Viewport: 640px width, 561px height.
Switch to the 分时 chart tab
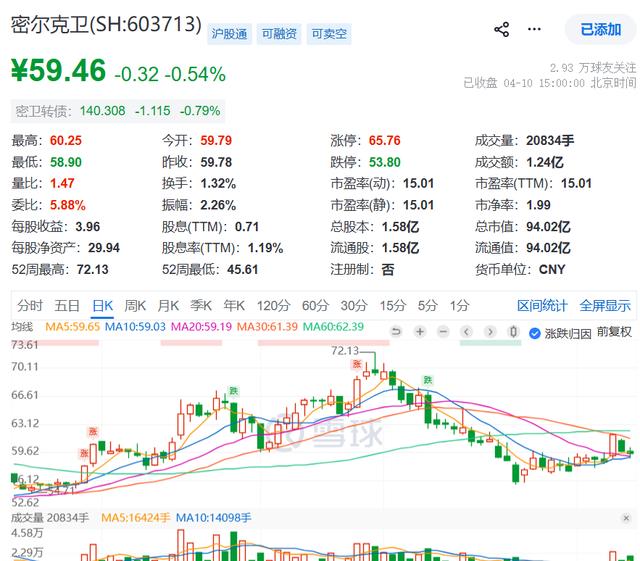tap(30, 305)
